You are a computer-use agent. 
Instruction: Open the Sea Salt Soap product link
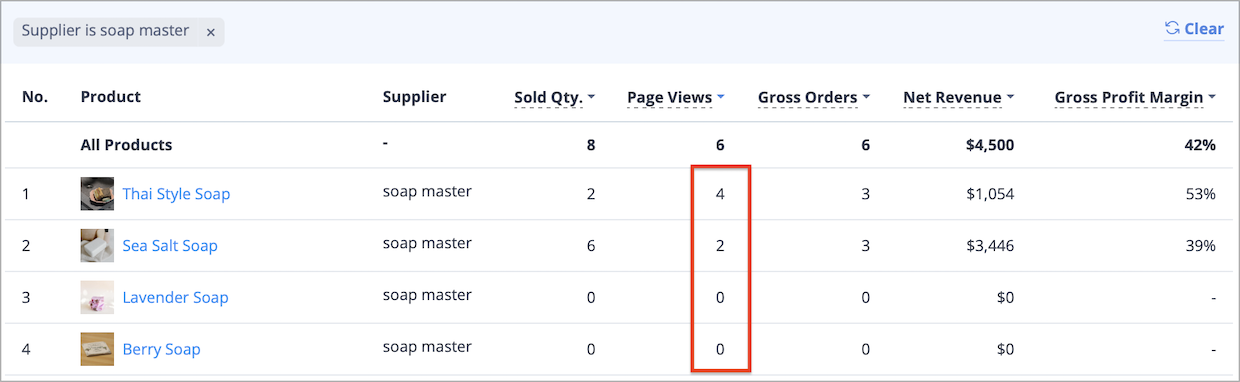point(170,246)
